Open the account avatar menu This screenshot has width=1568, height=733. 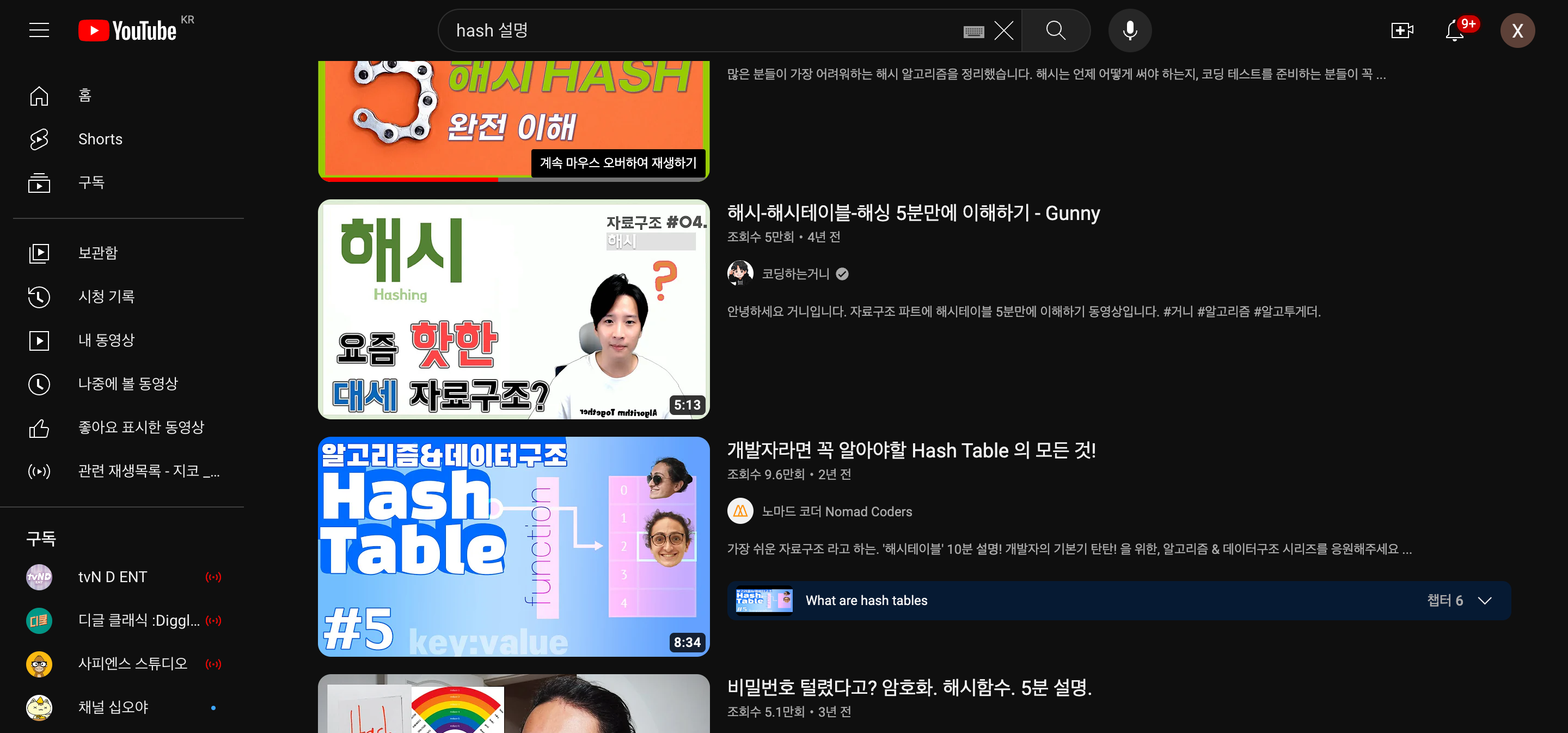(1517, 30)
